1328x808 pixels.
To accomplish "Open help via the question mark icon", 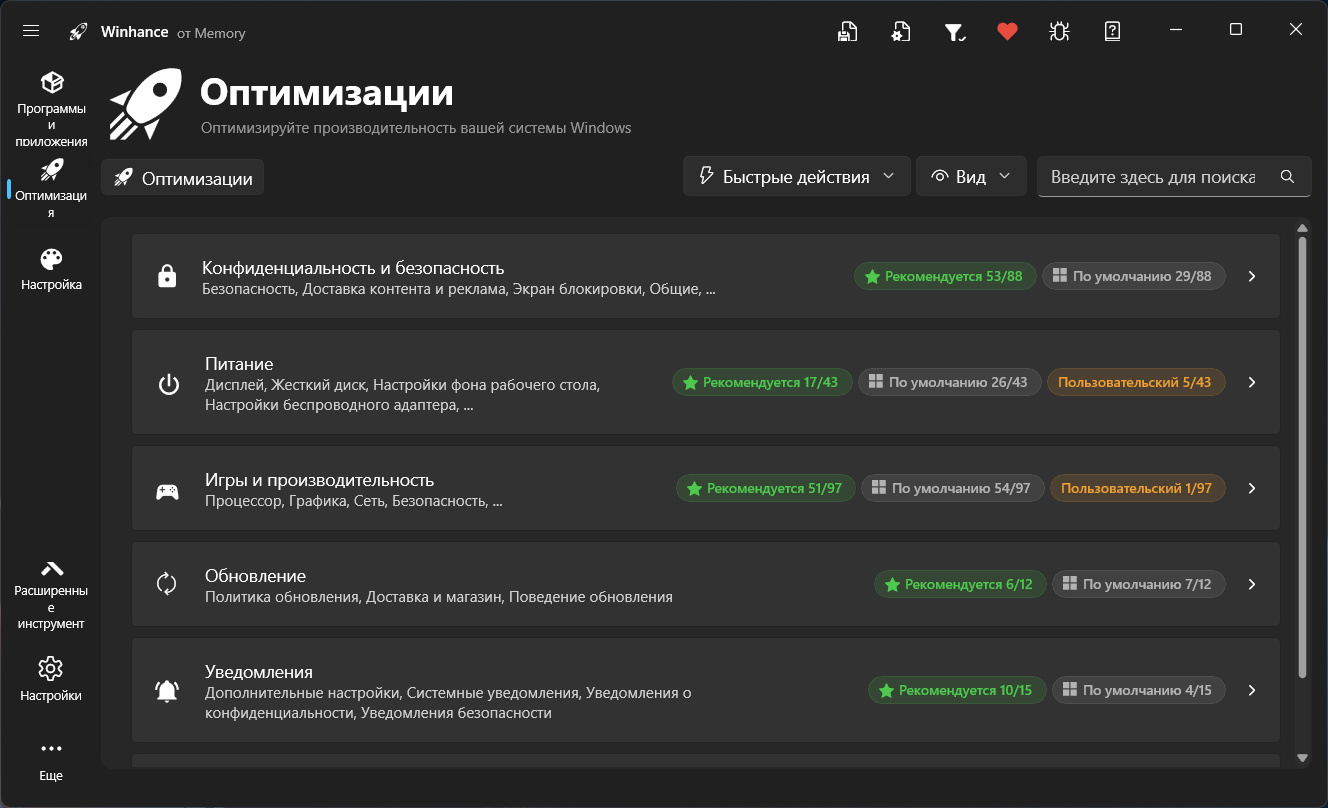I will tap(1112, 31).
